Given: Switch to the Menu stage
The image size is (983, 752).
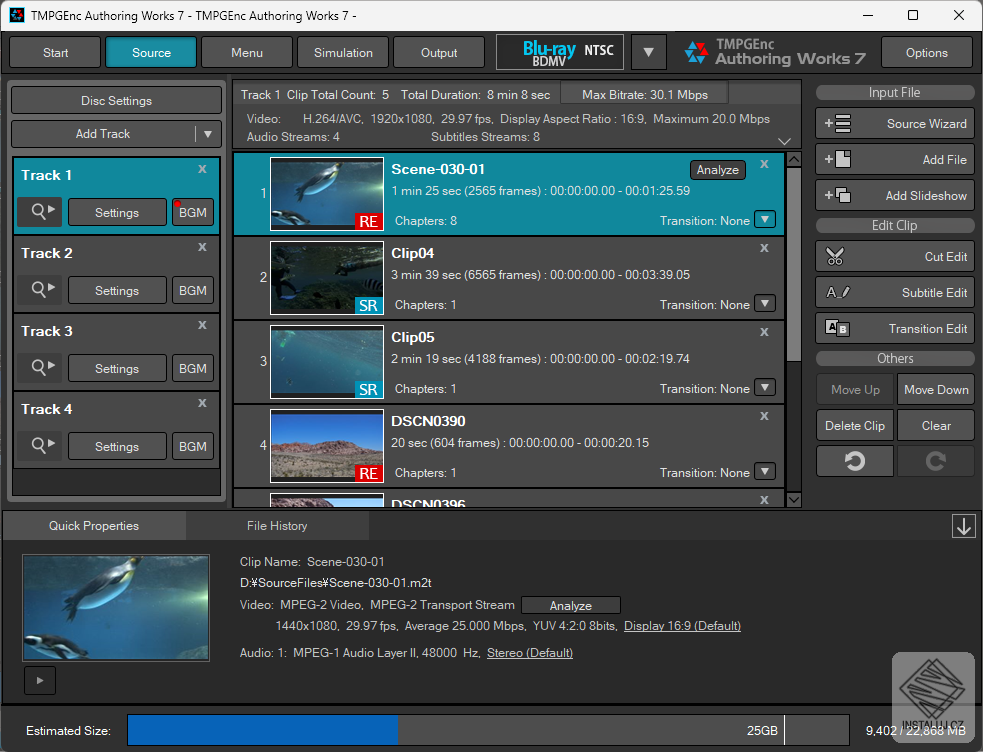Looking at the screenshot, I should click(x=247, y=52).
